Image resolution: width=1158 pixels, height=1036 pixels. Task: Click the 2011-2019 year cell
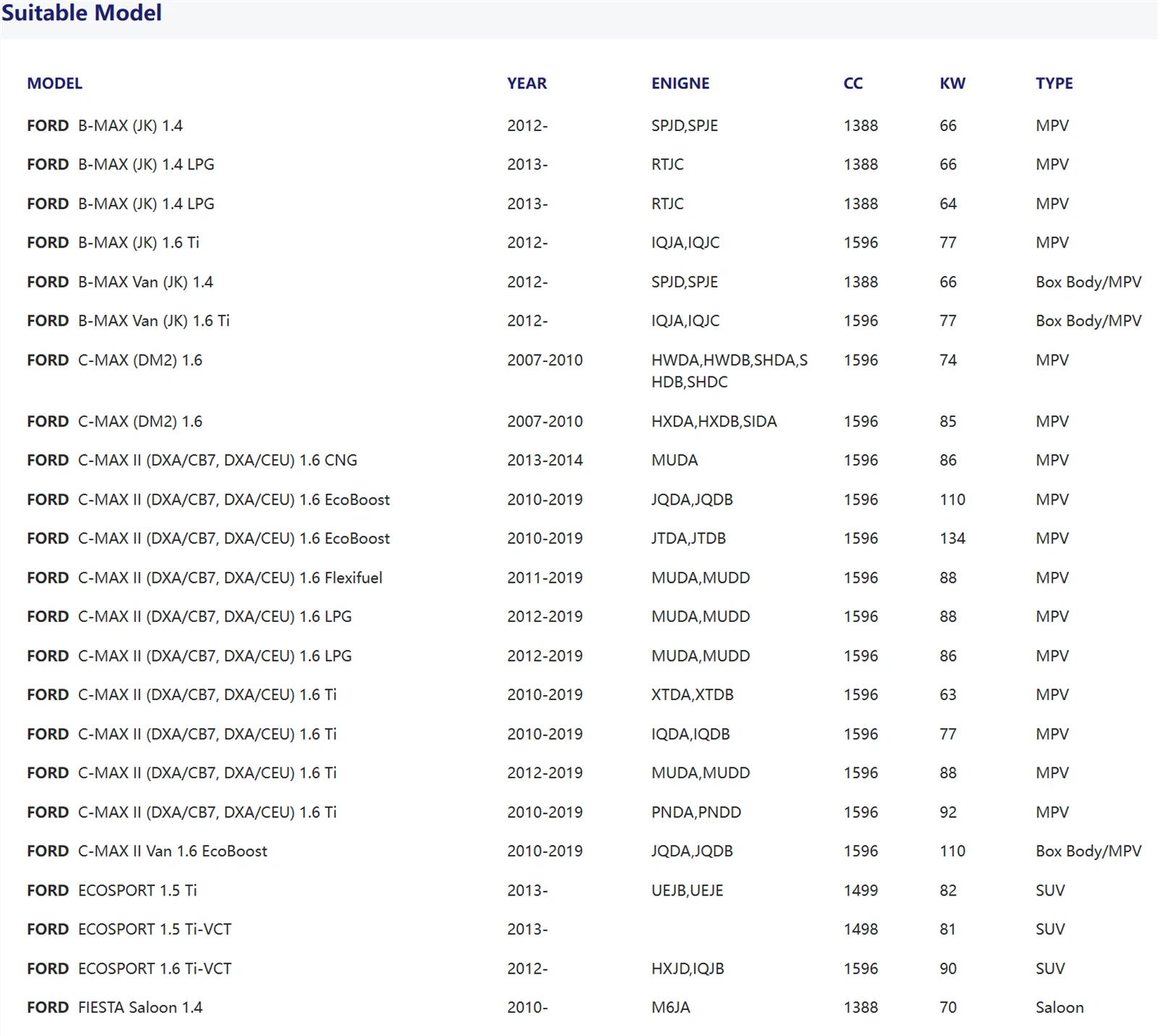point(545,578)
